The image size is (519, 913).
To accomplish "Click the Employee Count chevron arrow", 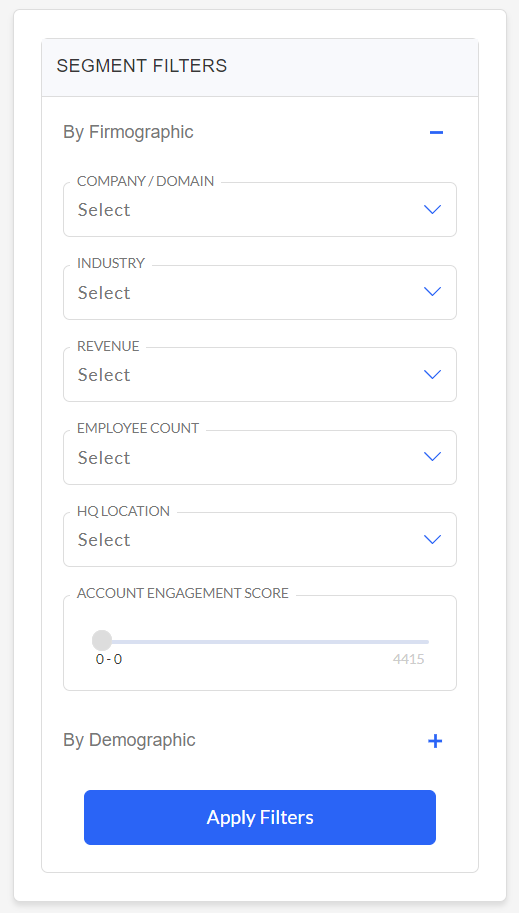I will (x=432, y=456).
